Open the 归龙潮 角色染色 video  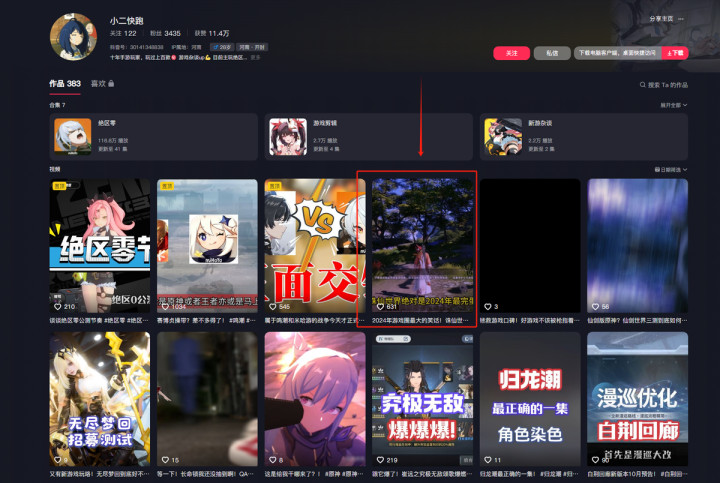point(530,399)
